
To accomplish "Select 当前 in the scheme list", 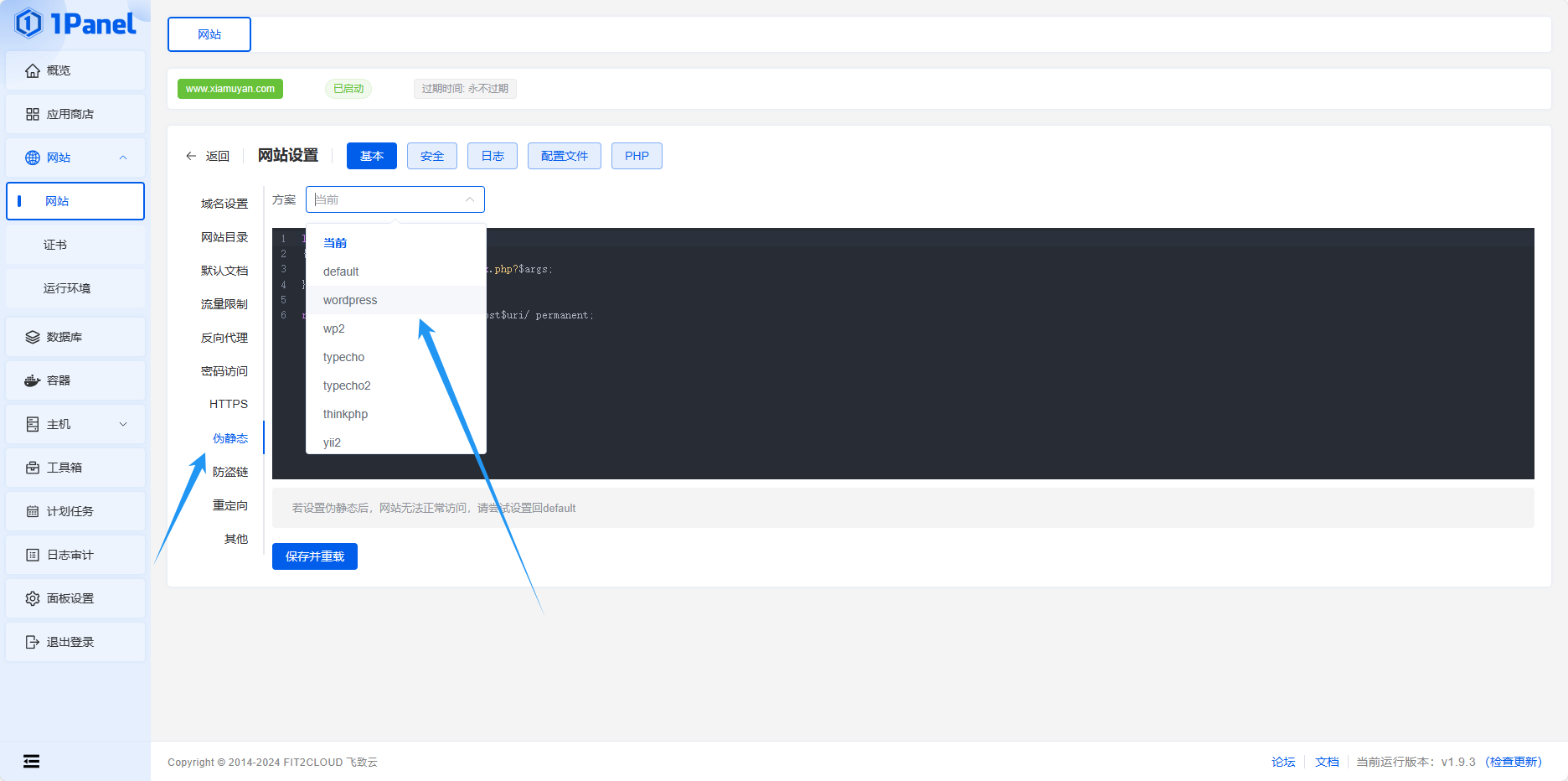I will point(396,243).
